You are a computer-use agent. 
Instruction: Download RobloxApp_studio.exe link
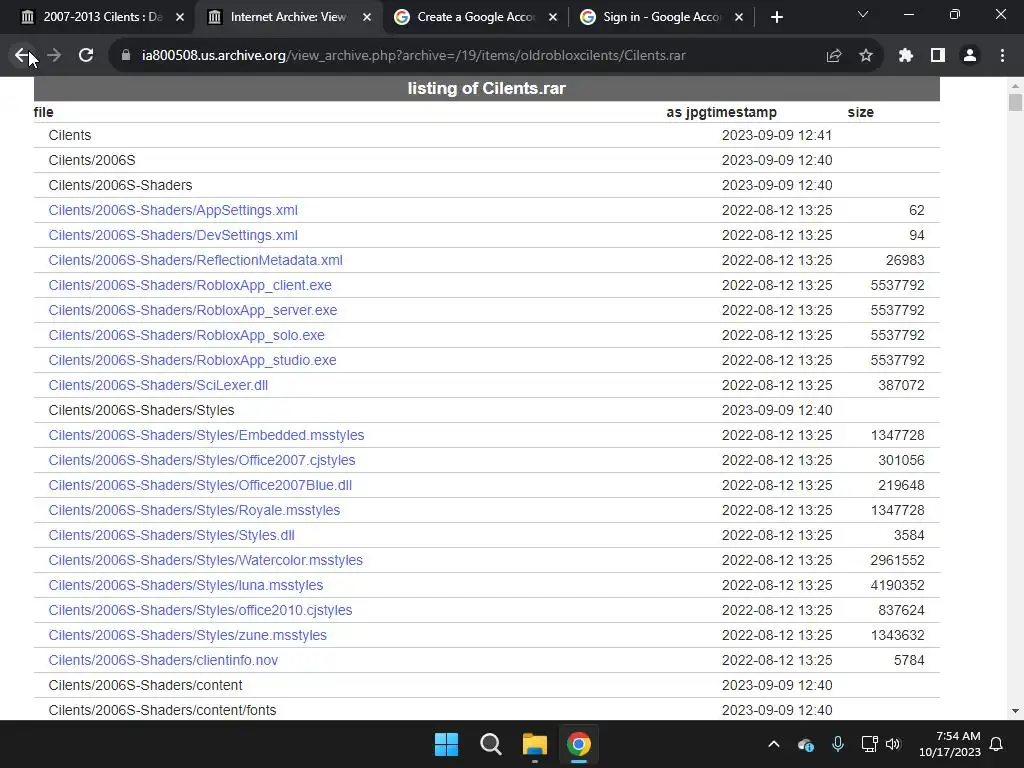pyautogui.click(x=193, y=360)
